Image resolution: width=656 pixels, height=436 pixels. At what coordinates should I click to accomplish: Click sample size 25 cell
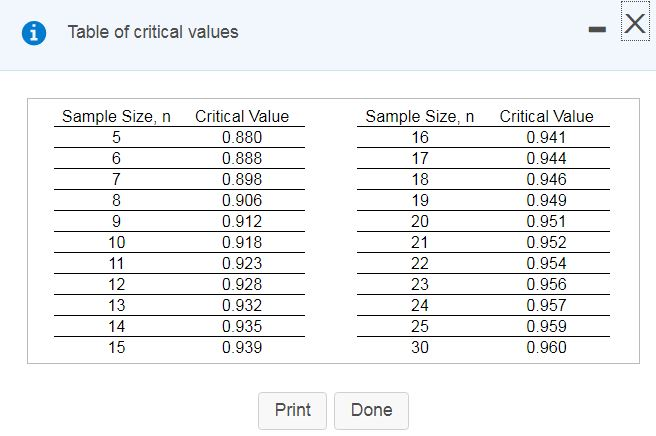(420, 326)
